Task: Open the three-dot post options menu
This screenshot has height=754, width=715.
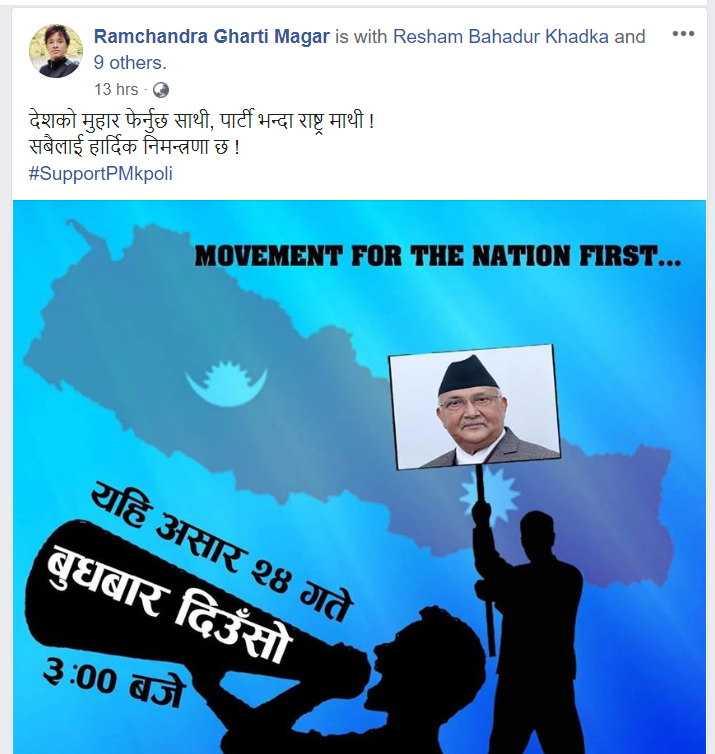Action: (683, 34)
